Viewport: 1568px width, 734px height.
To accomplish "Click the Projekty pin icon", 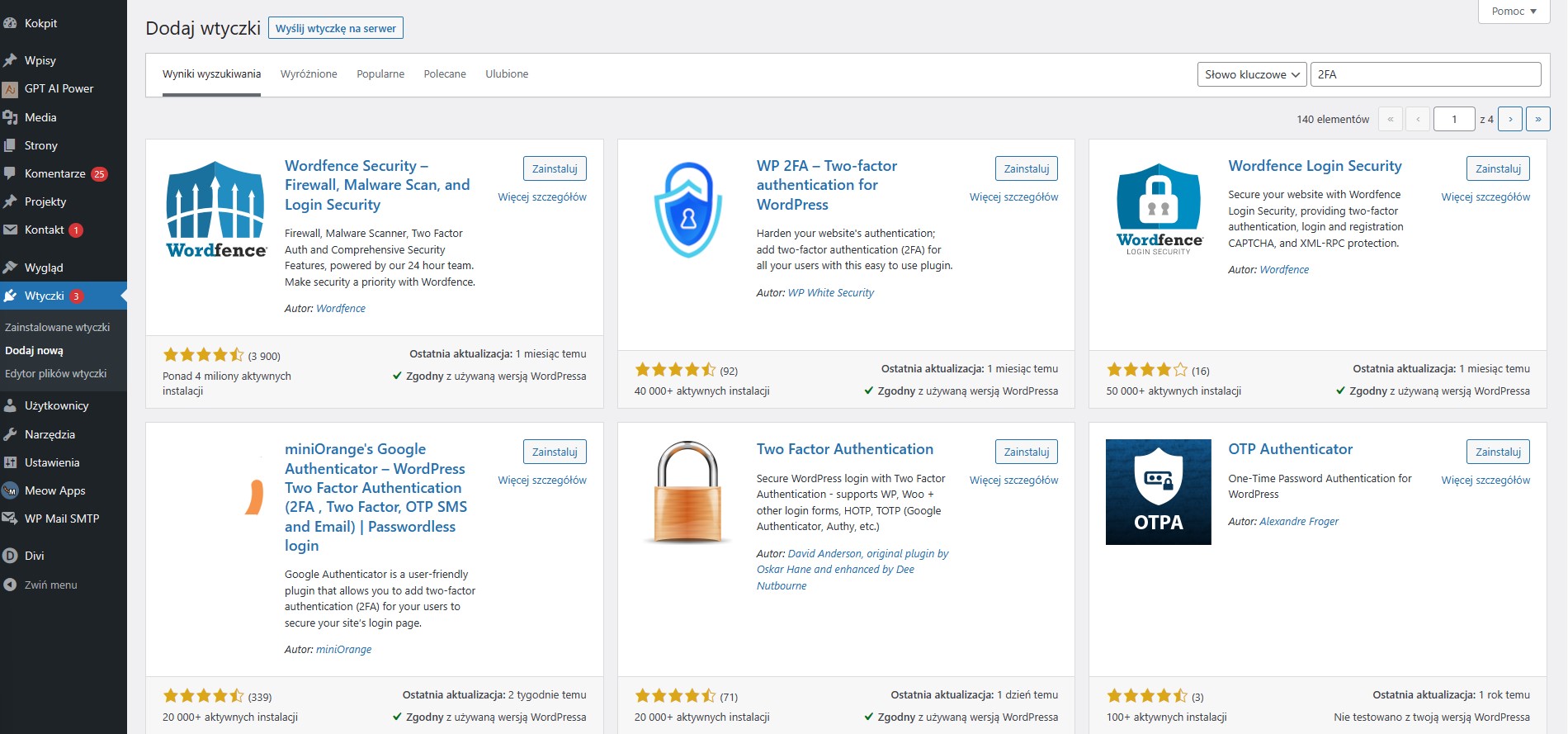I will click(x=10, y=201).
